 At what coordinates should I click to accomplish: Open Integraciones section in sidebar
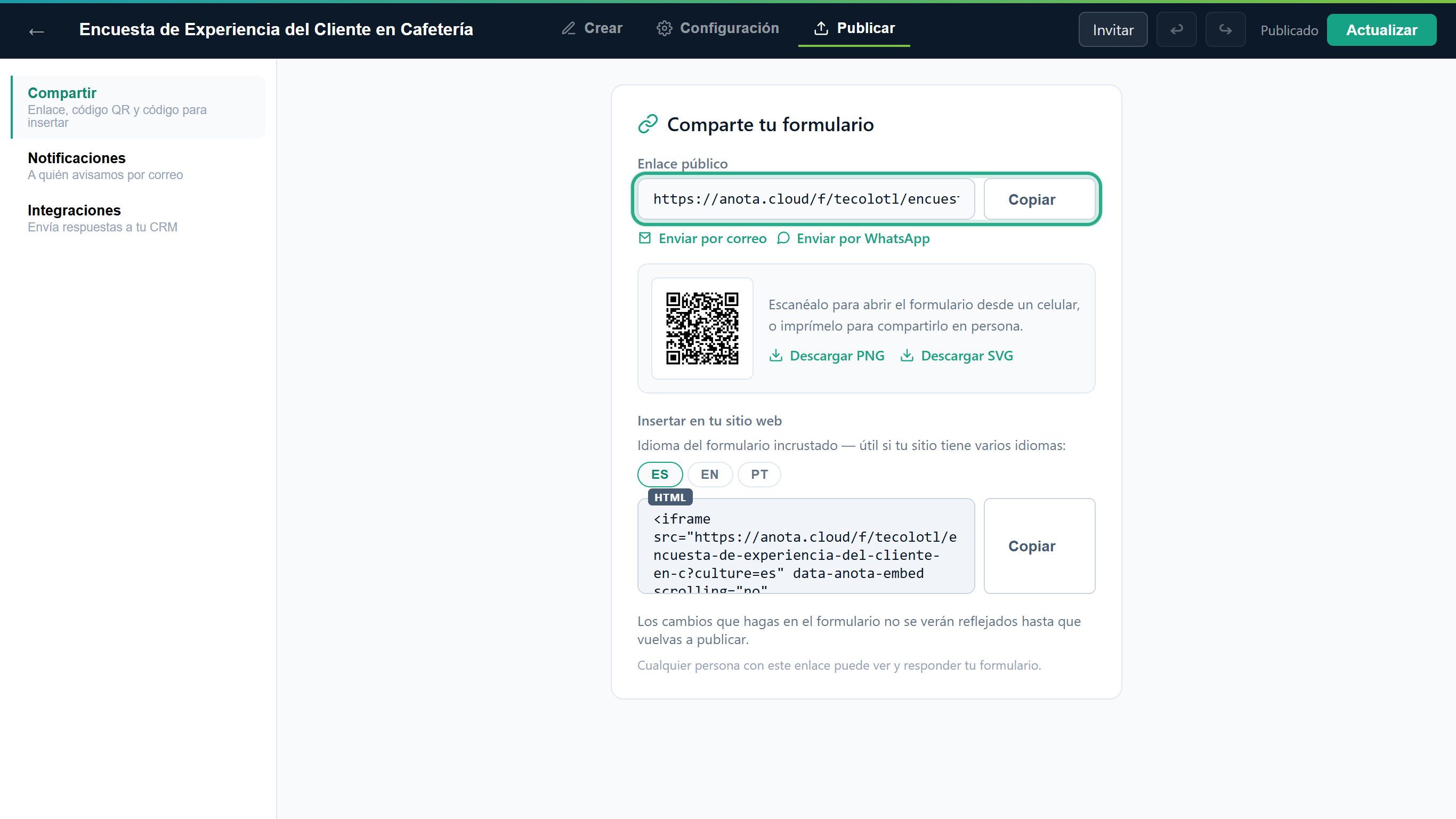click(139, 218)
